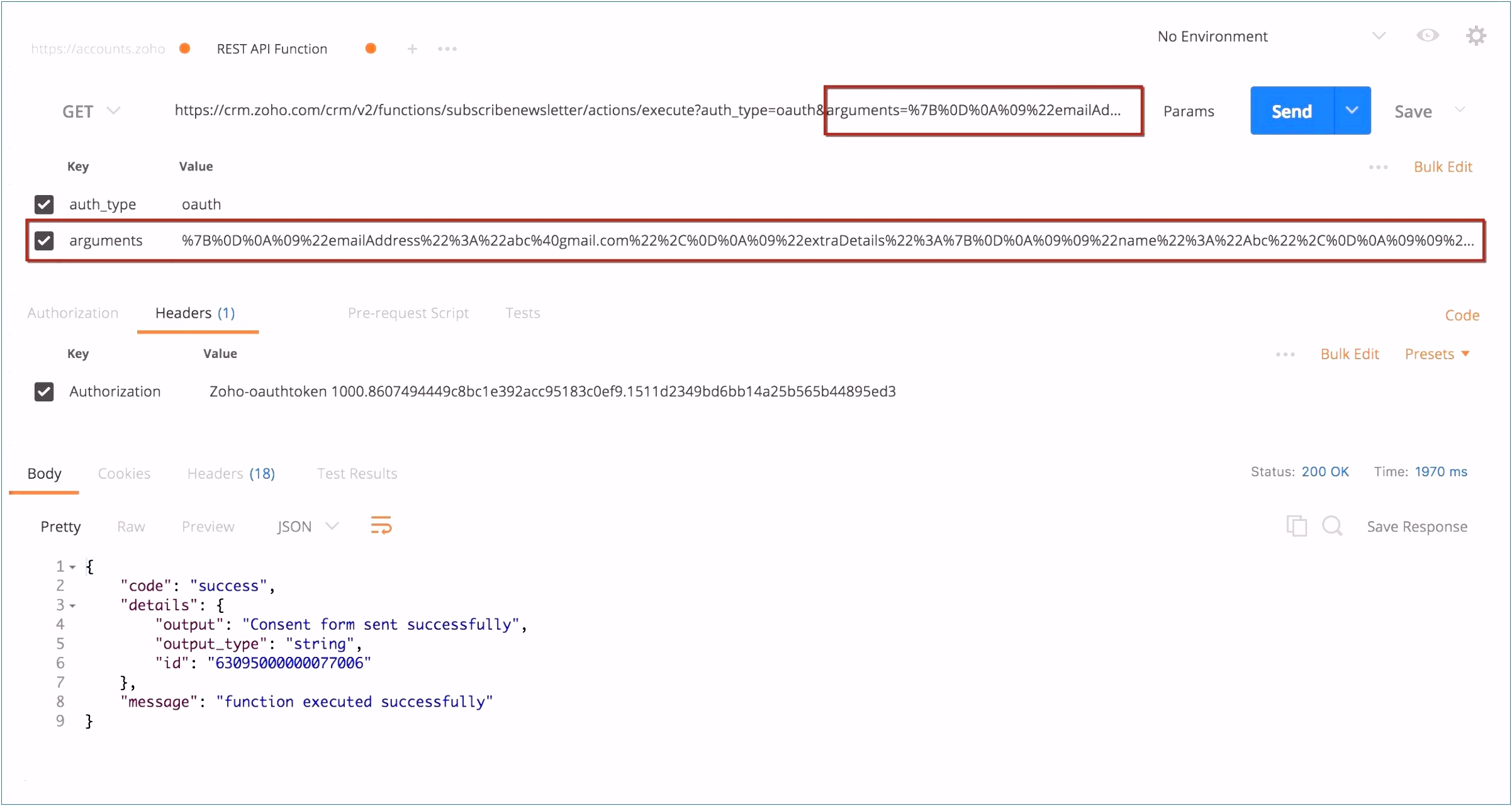Click the Send button to execute request
This screenshot has height=806, width=1512.
[x=1291, y=111]
